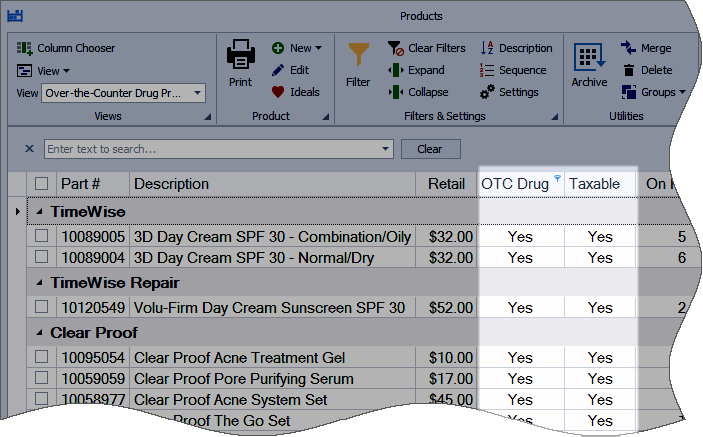Check the box for part 10089005
The width and height of the screenshot is (703, 437).
pos(42,235)
